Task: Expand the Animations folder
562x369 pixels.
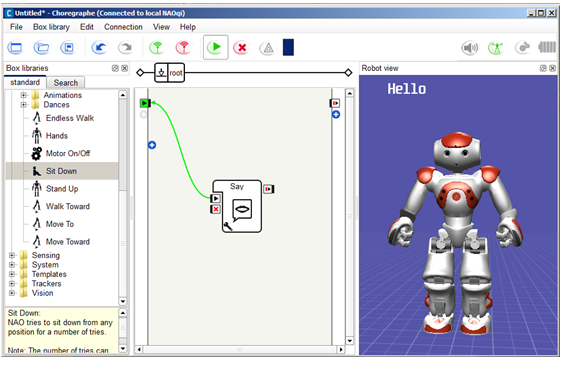Action: 23,95
